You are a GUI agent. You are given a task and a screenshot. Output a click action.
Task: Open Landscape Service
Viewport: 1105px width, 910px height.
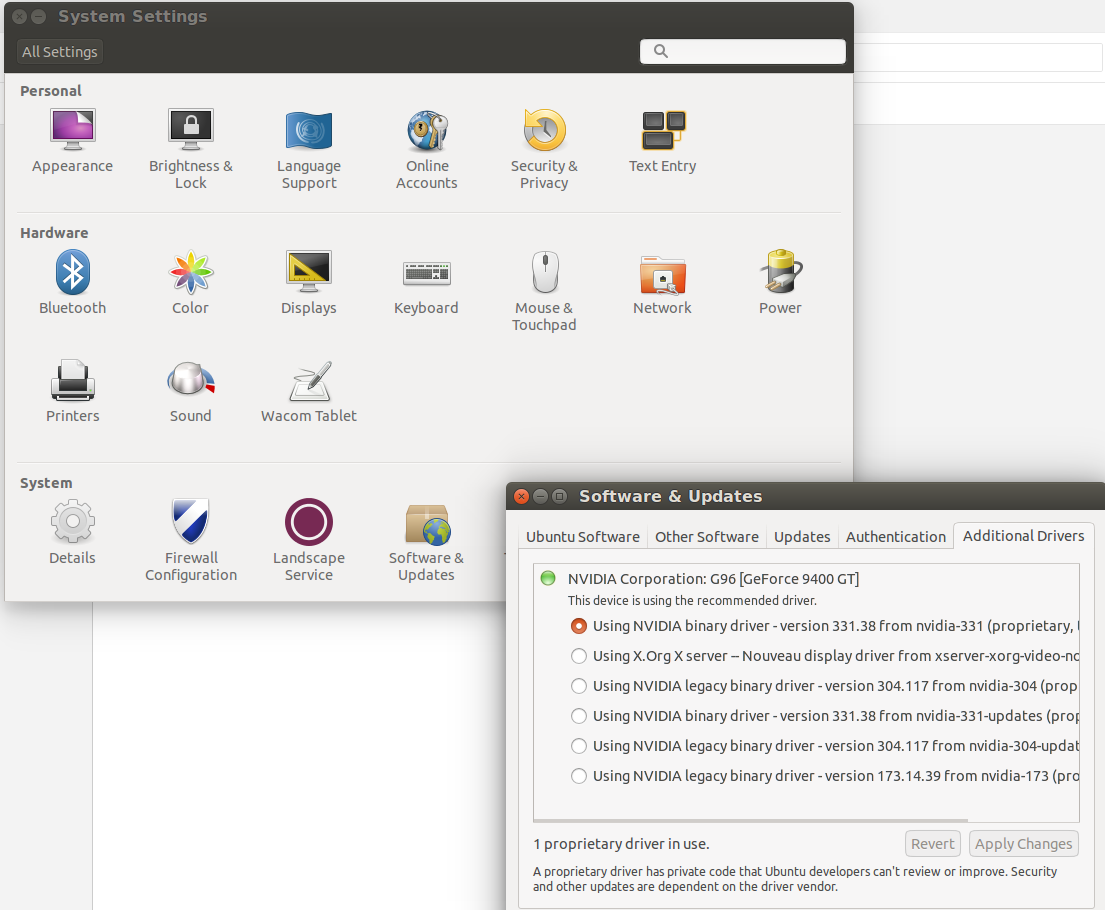309,541
